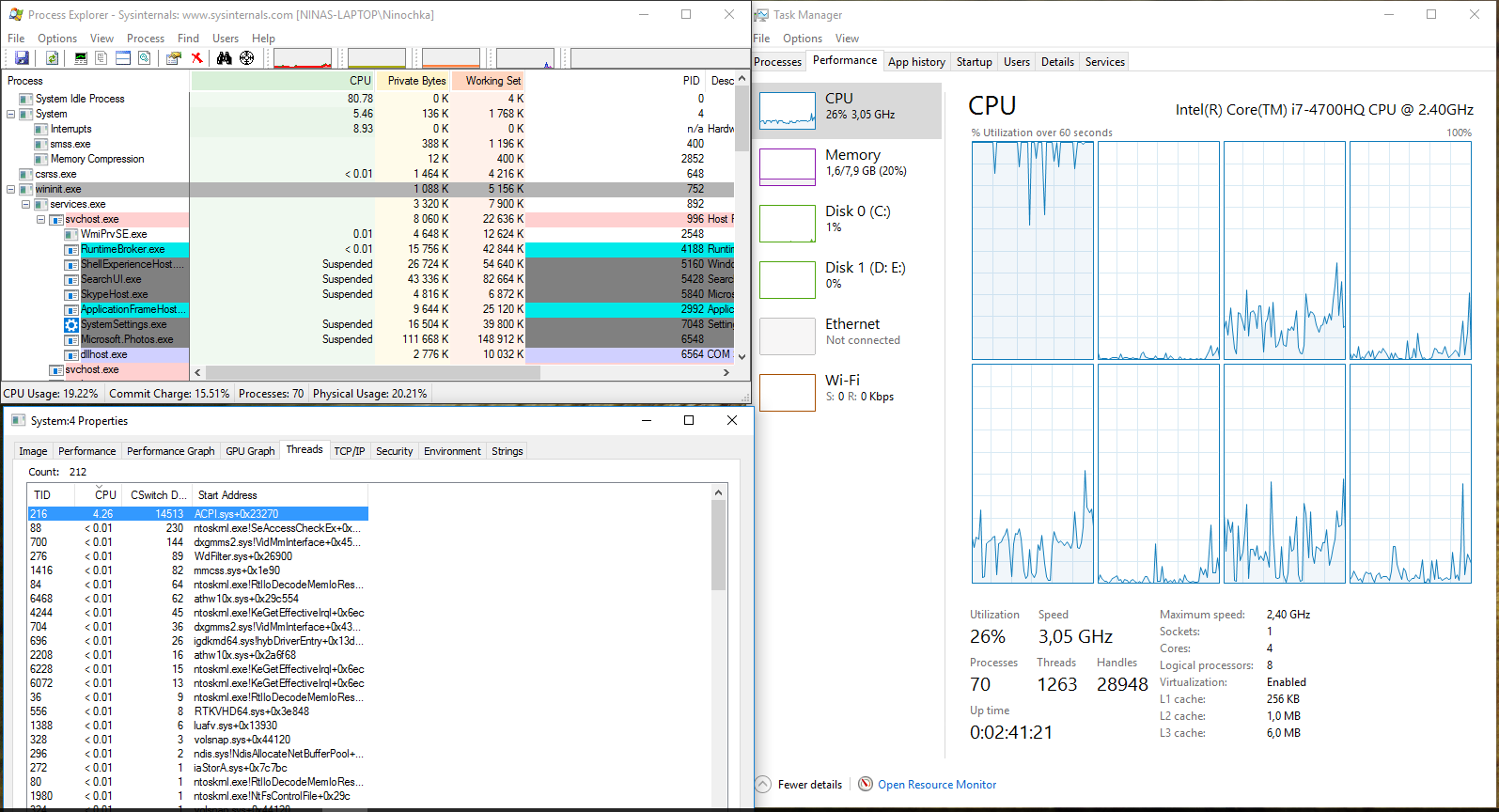The height and width of the screenshot is (812, 1499).
Task: Click the Open Resource Monitor icon
Action: (x=866, y=784)
